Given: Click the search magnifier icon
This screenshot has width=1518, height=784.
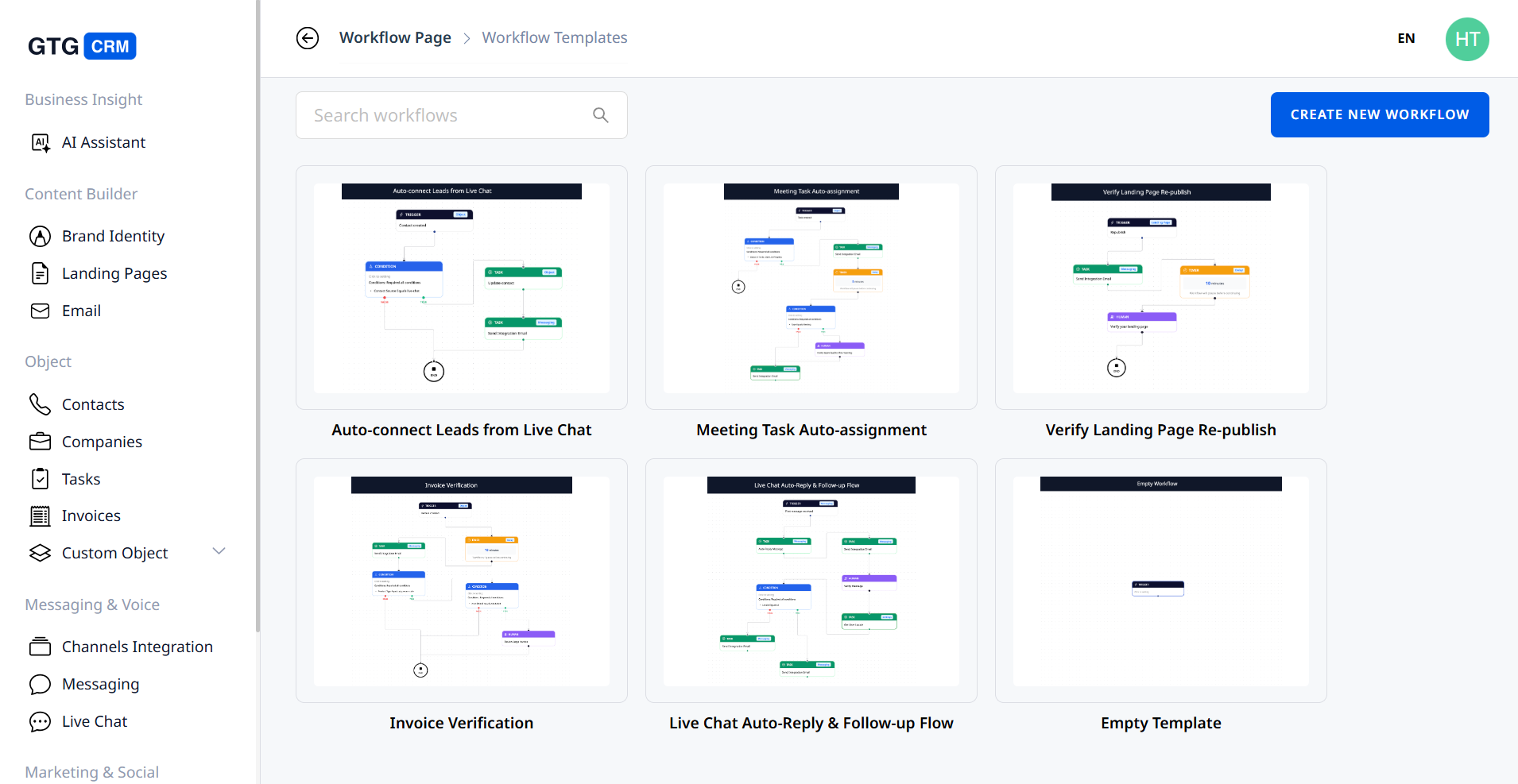Looking at the screenshot, I should pos(601,115).
